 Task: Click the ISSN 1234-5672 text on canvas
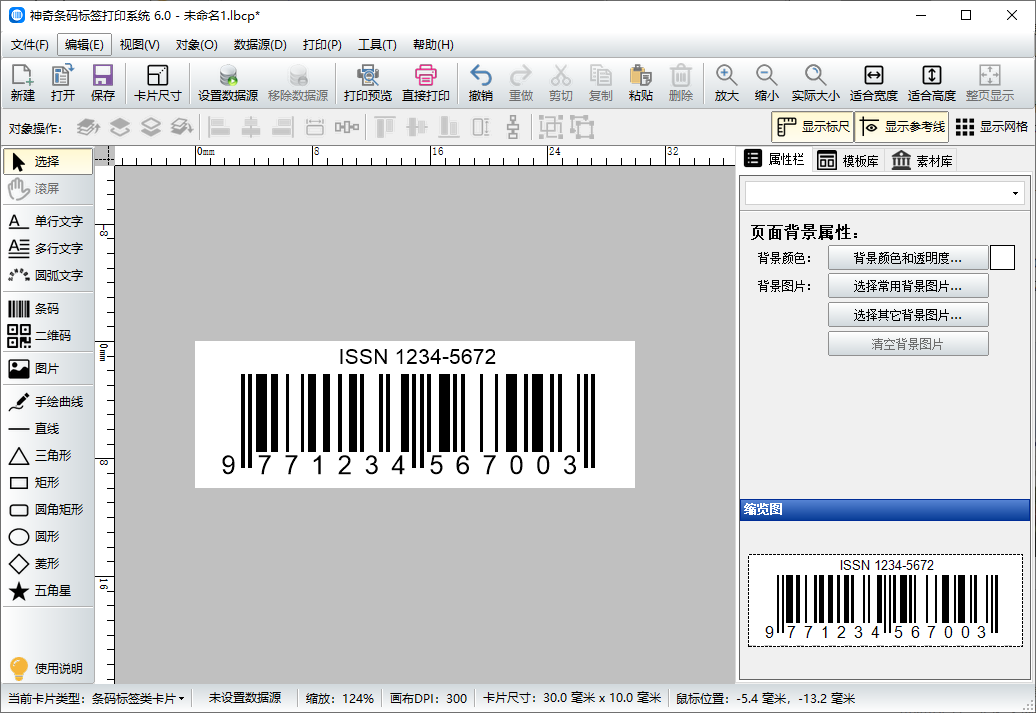tap(418, 357)
